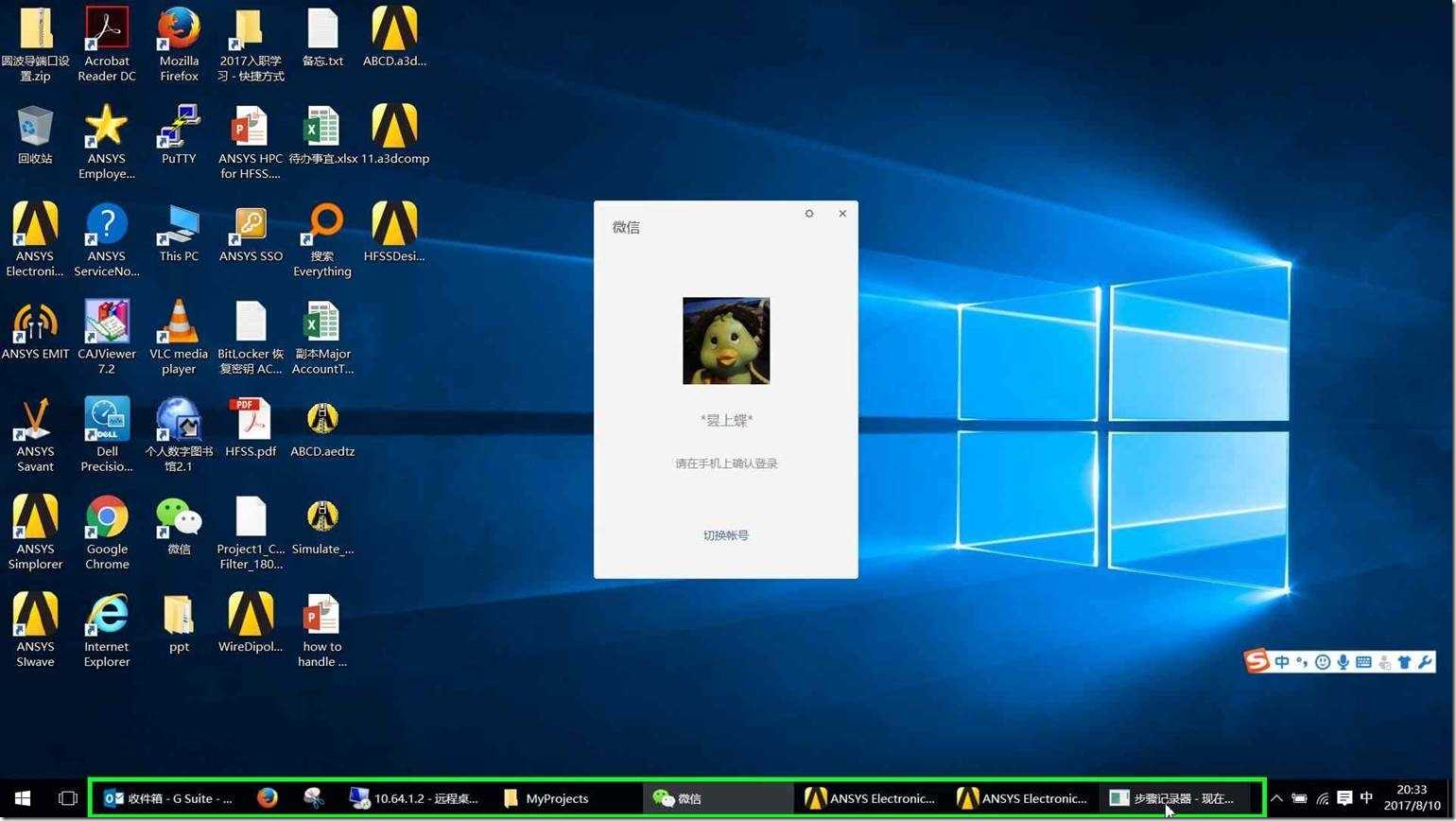Select BitLocker recovery key text file

pyautogui.click(x=251, y=337)
